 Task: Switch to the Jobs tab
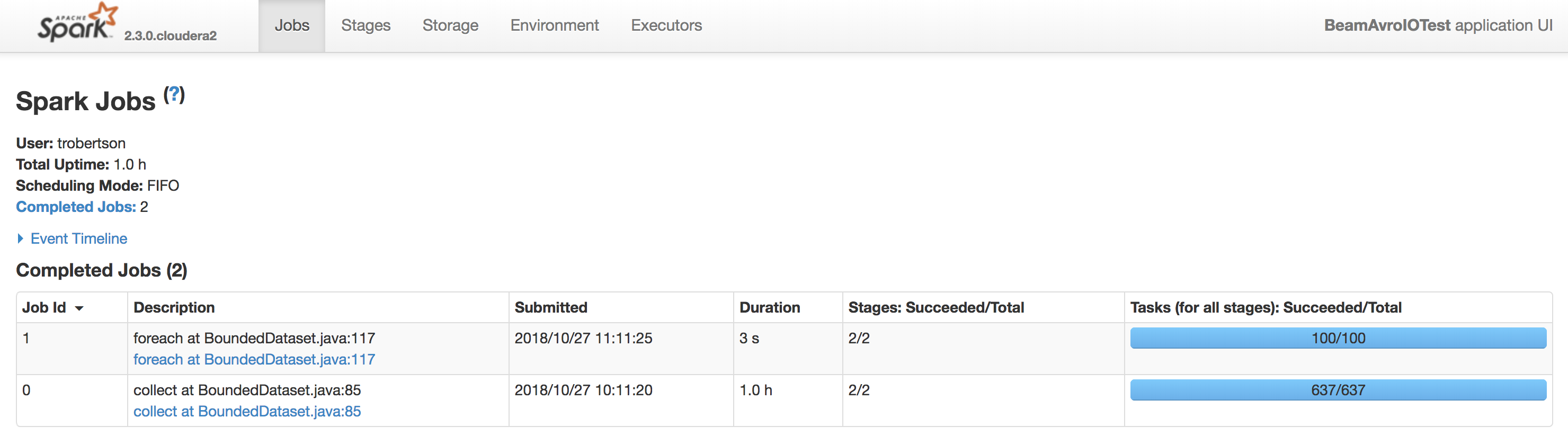[x=291, y=25]
